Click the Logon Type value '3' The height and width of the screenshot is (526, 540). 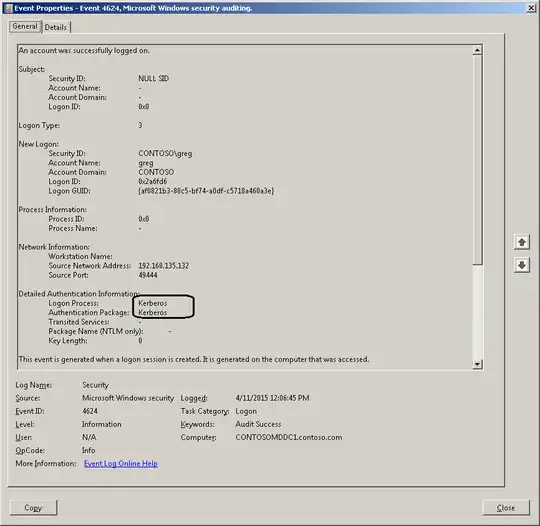click(140, 125)
